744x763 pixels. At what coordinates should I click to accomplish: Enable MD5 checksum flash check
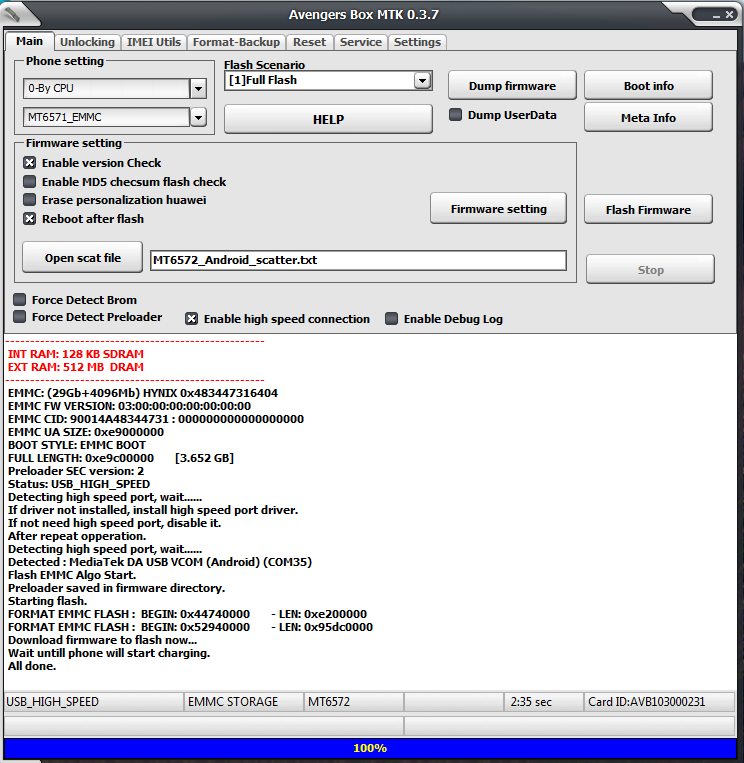tap(30, 182)
